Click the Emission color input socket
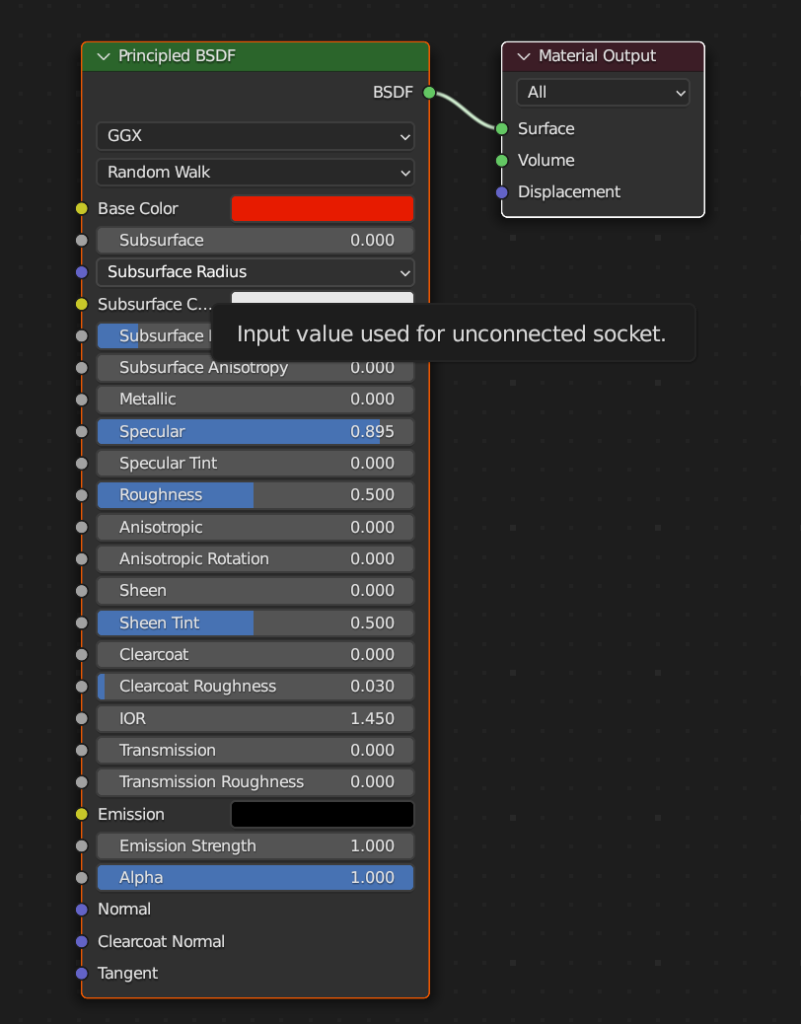The height and width of the screenshot is (1024, 801). (x=82, y=814)
